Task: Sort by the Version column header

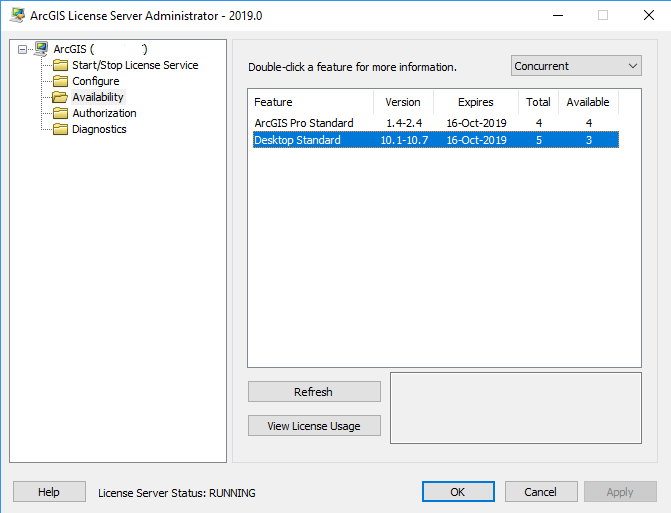Action: (x=403, y=102)
